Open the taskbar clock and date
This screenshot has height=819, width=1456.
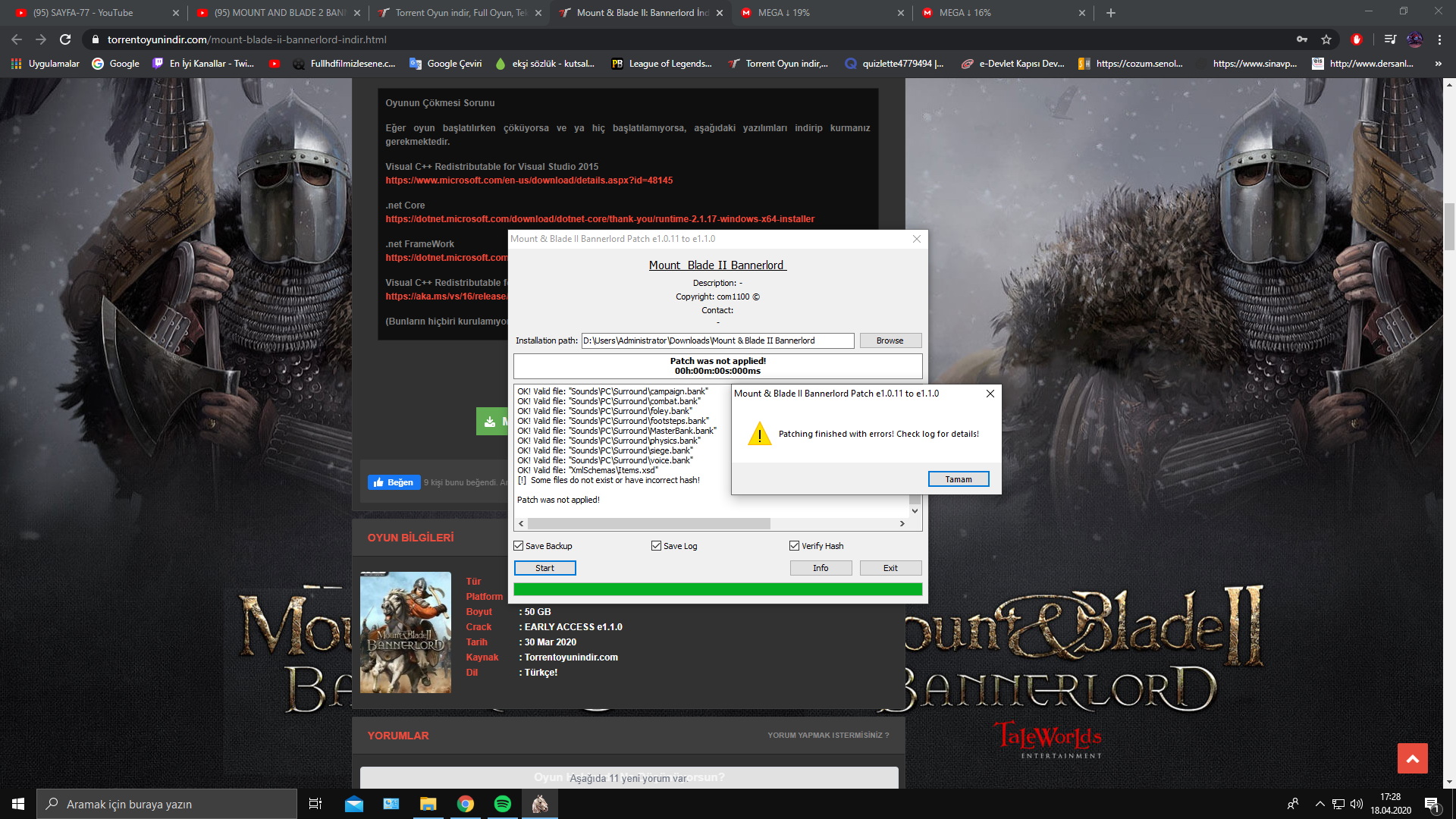click(1390, 804)
